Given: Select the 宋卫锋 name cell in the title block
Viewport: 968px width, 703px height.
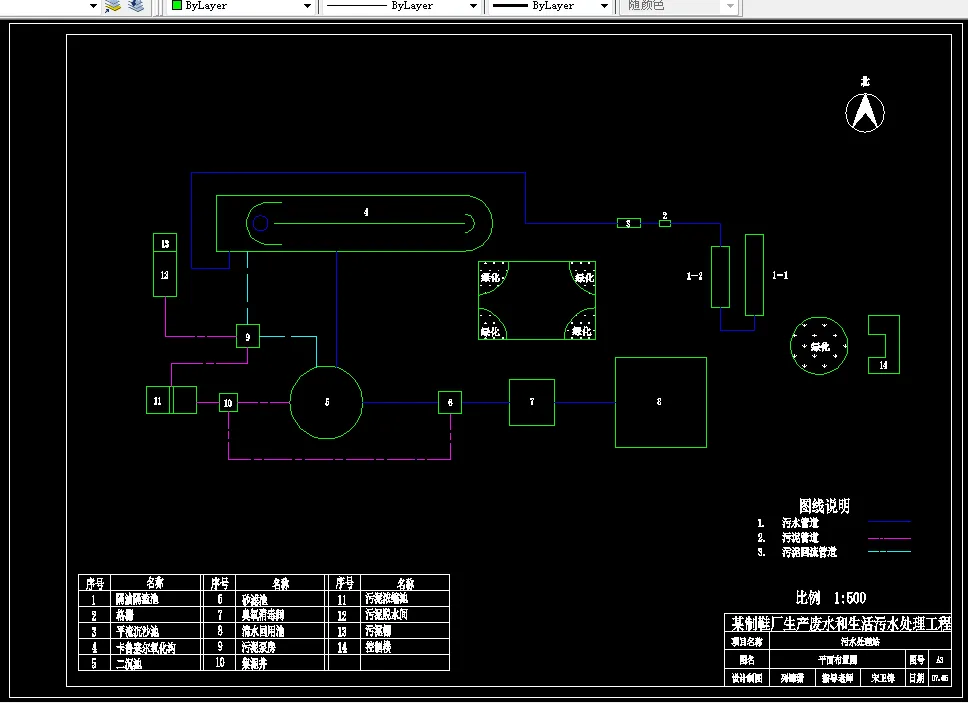Looking at the screenshot, I should tap(883, 678).
